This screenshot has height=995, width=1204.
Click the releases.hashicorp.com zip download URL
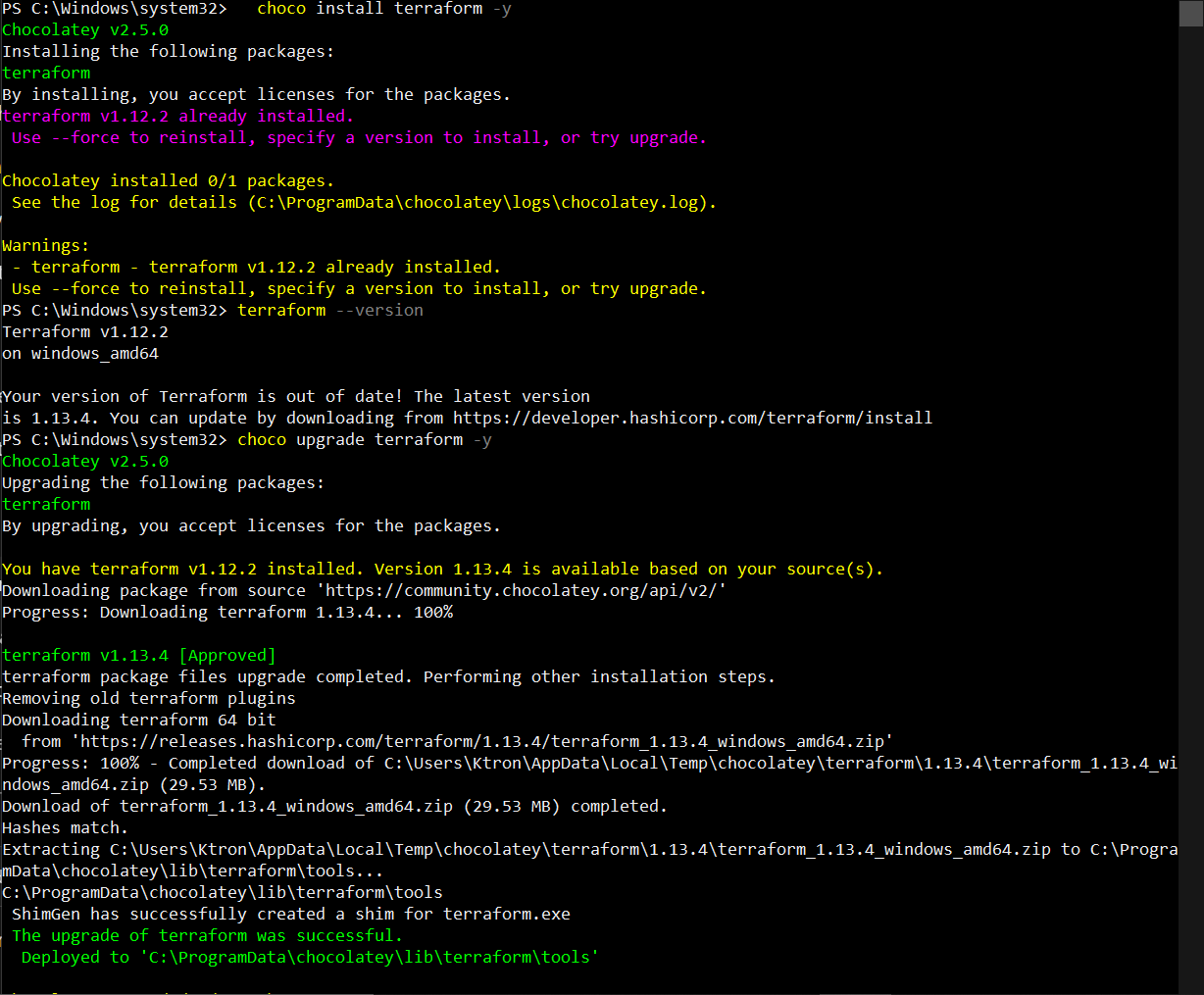480,741
